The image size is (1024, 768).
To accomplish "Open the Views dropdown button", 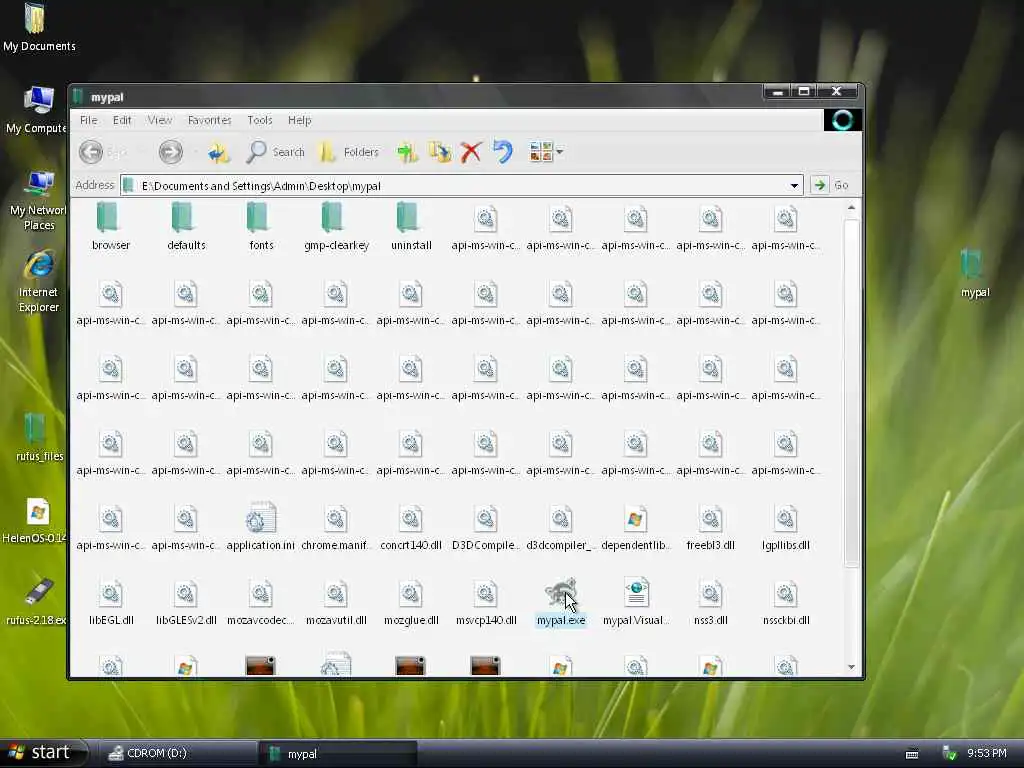I will (x=547, y=152).
